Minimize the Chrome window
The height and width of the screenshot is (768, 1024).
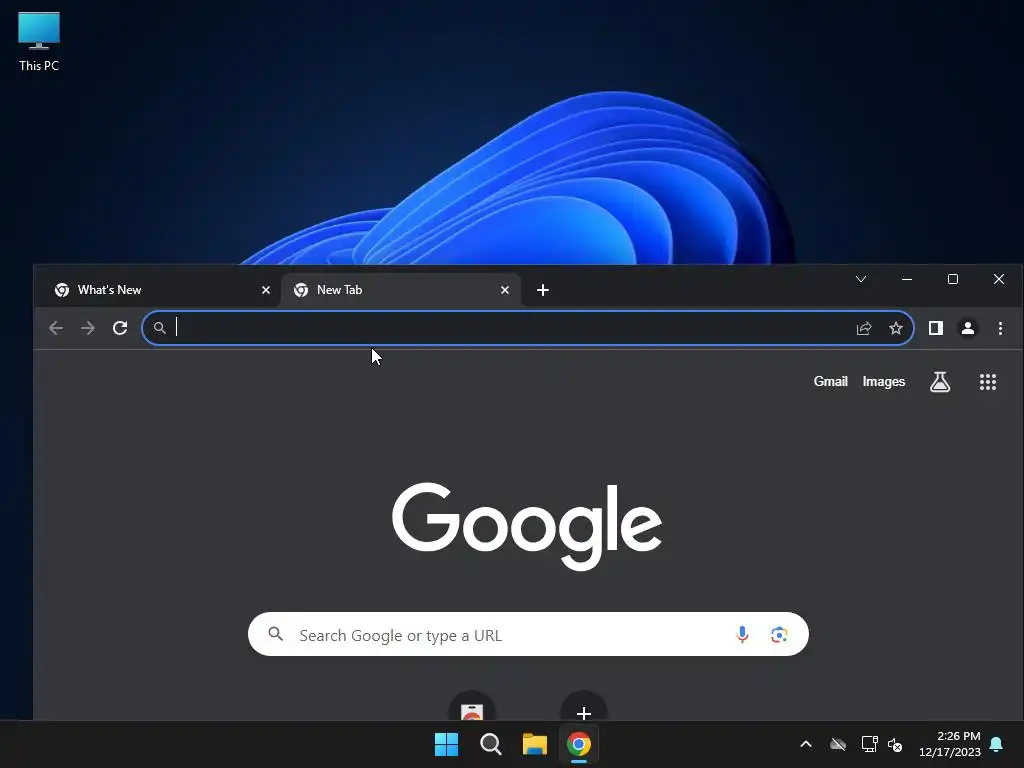[906, 279]
